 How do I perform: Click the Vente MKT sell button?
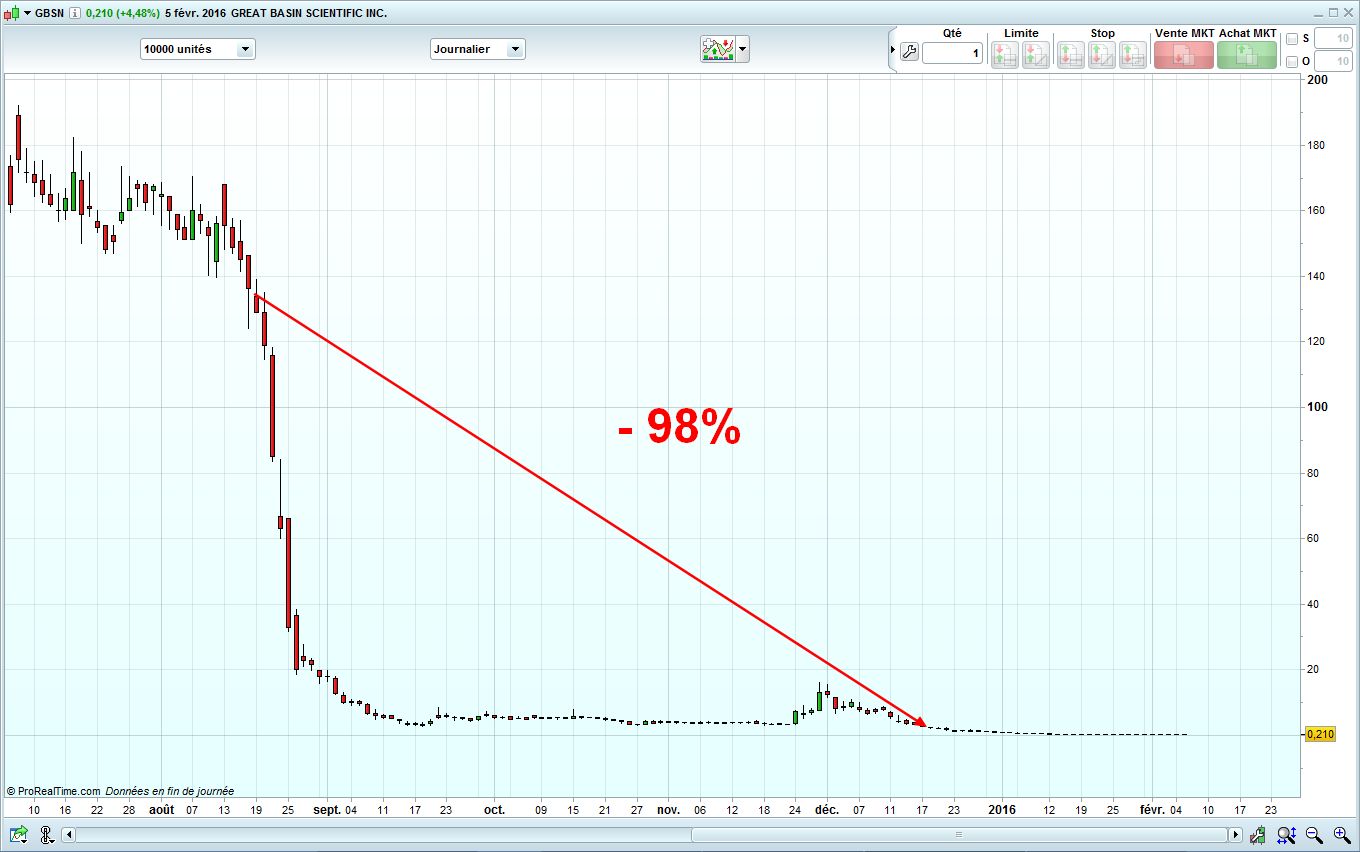pos(1183,55)
